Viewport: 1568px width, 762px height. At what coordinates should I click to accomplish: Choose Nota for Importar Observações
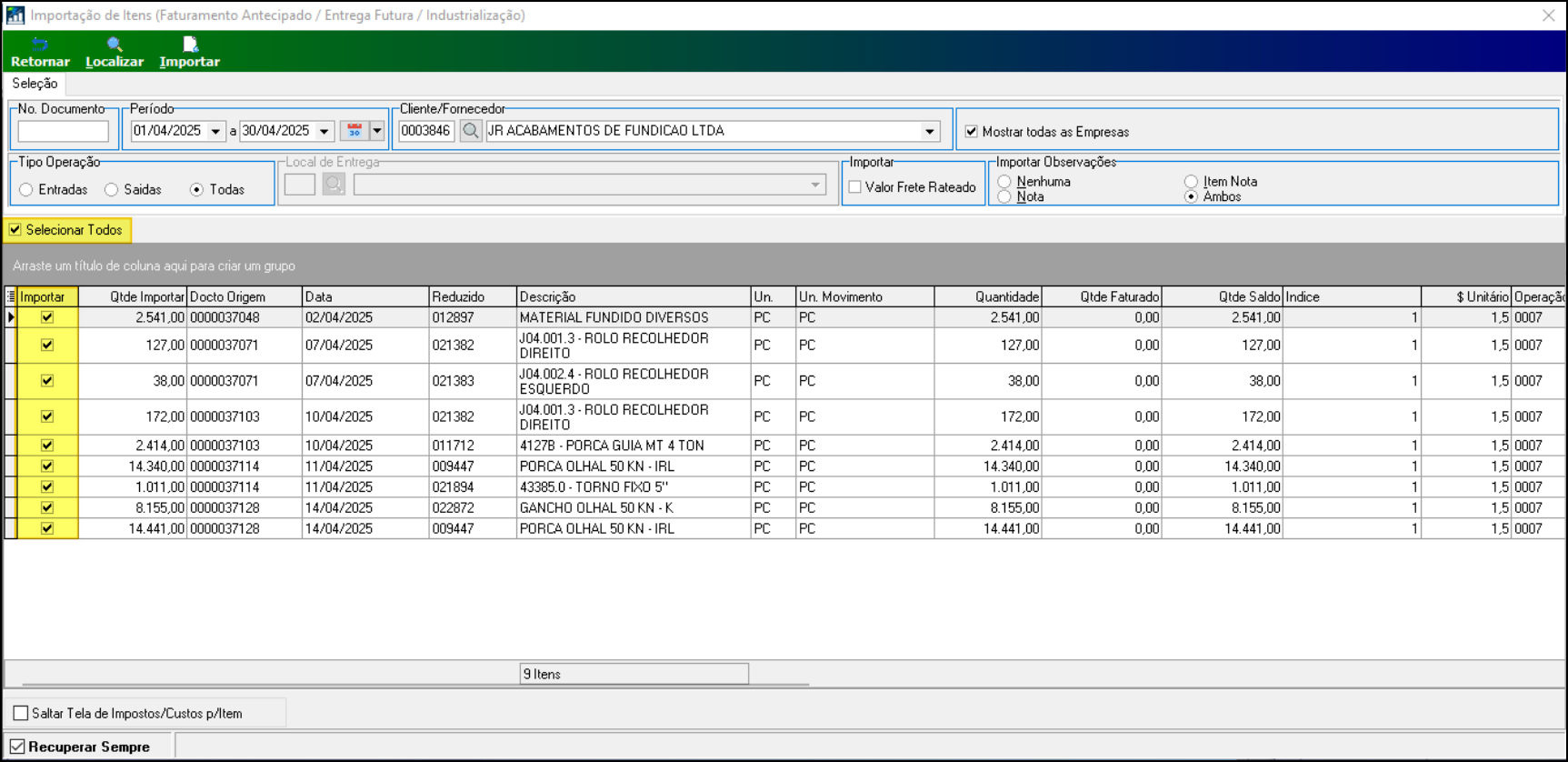[x=1004, y=196]
